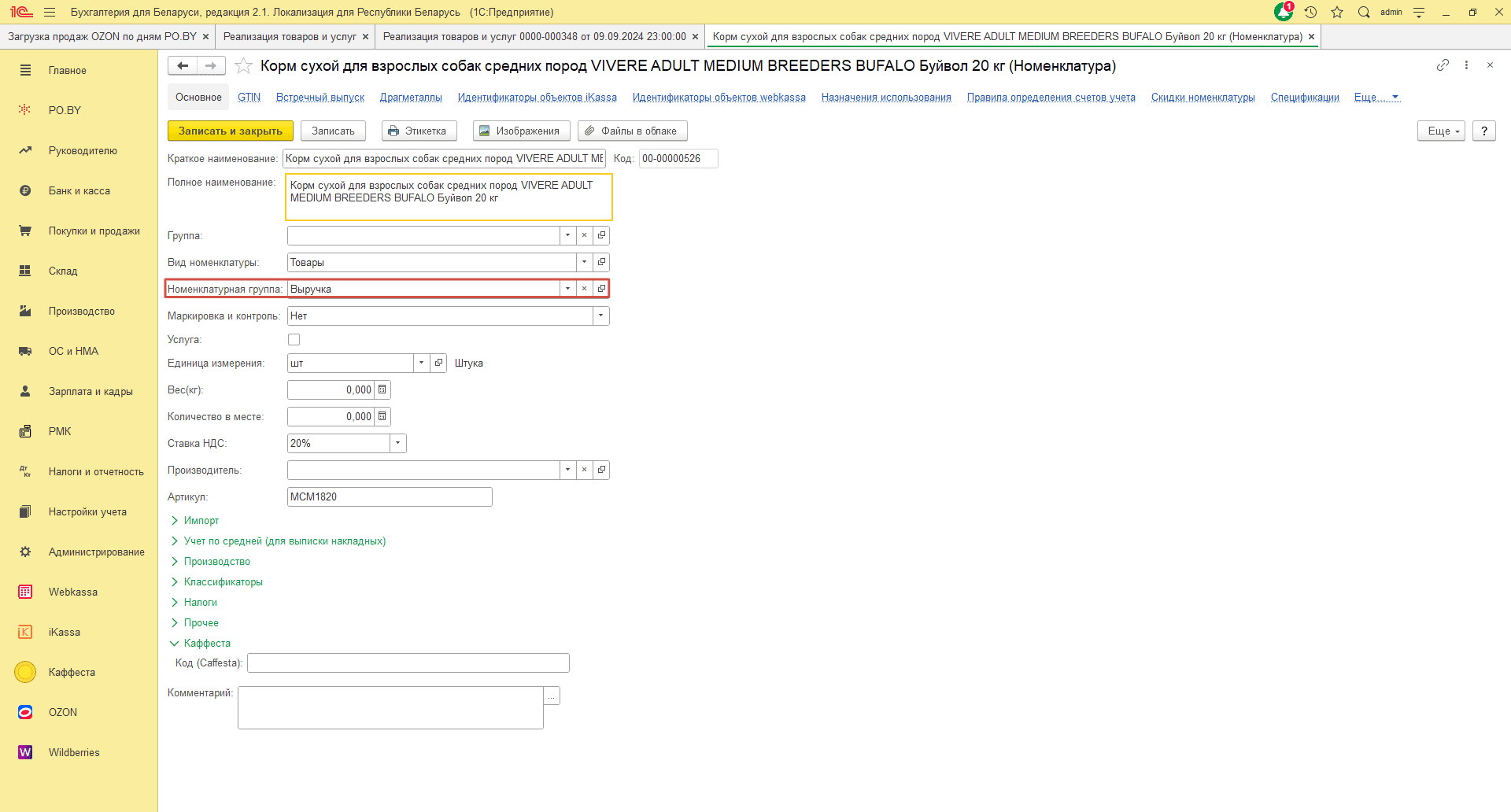Open the Склад section

(63, 271)
